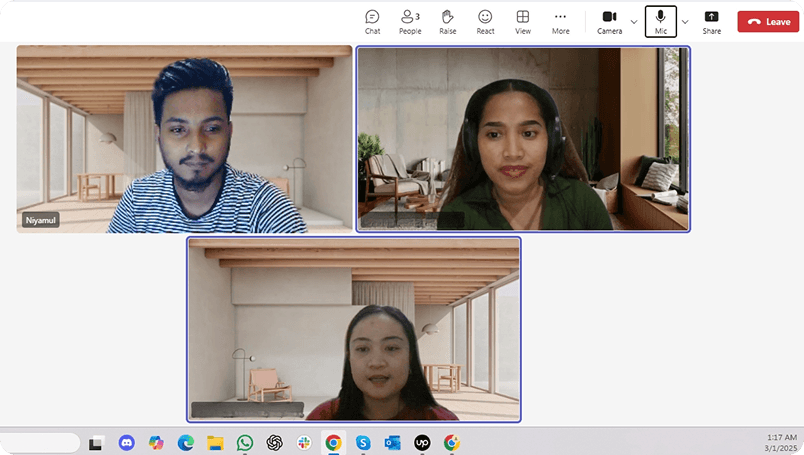Show the People participants list
The height and width of the screenshot is (455, 804).
(x=410, y=21)
